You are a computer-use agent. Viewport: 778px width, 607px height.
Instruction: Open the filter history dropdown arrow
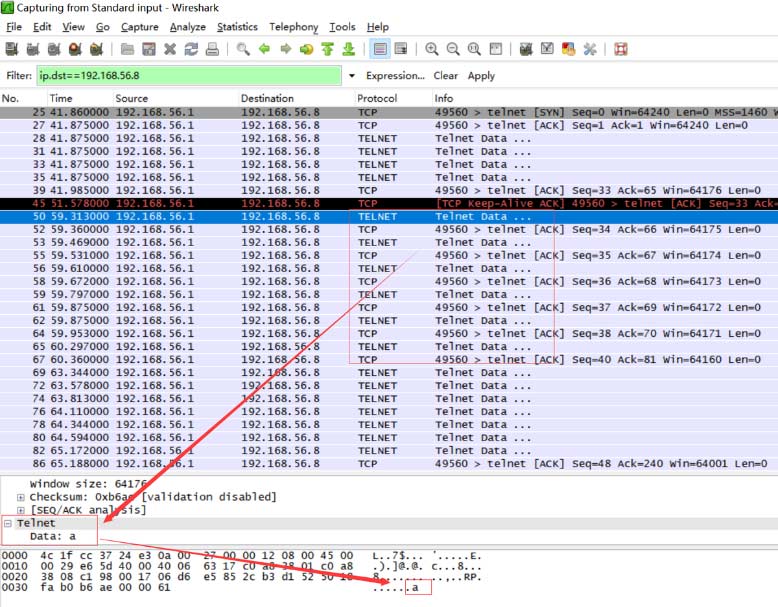(x=351, y=76)
